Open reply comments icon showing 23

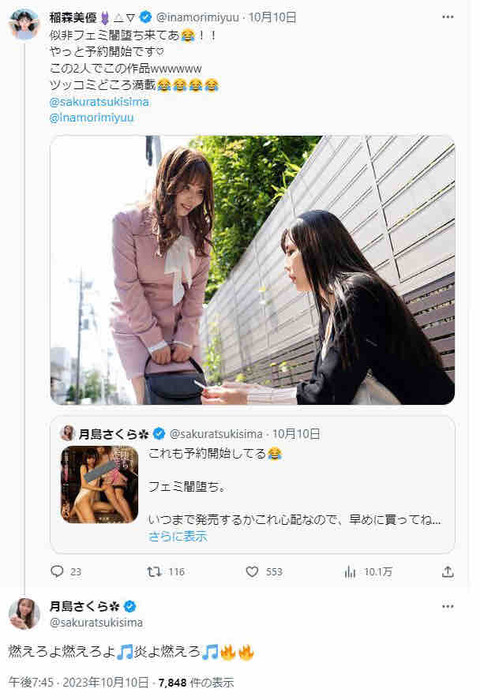(57, 571)
